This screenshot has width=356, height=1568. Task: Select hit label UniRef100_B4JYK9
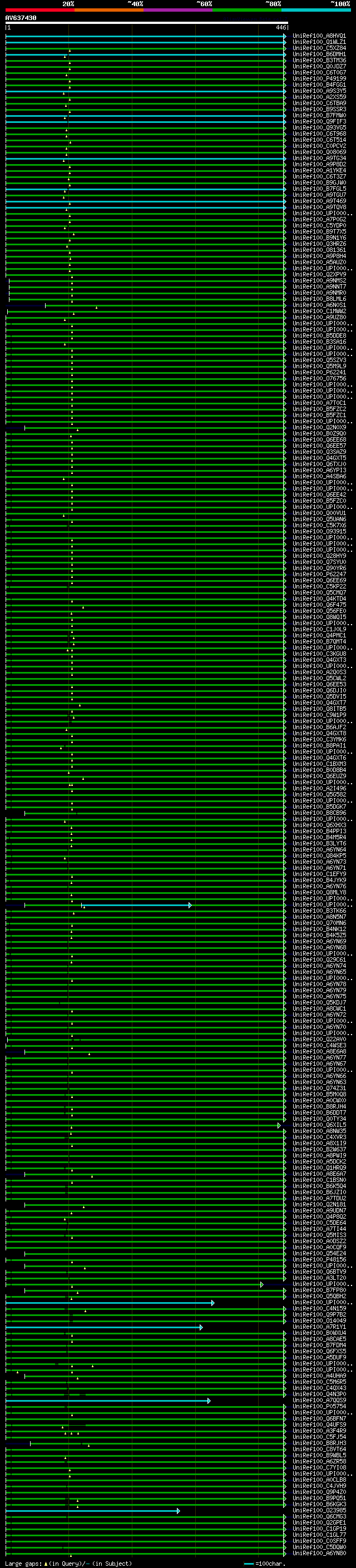click(319, 880)
